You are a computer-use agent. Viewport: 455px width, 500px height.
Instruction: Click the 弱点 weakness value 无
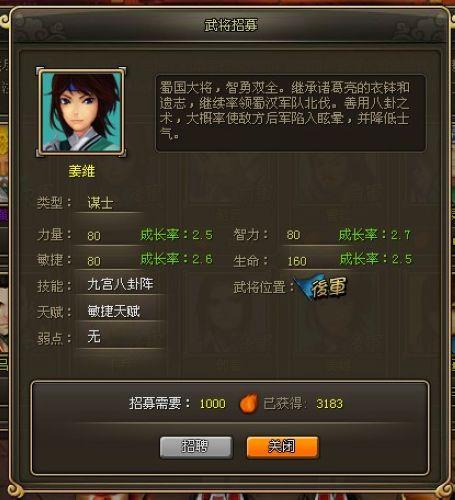[94, 337]
